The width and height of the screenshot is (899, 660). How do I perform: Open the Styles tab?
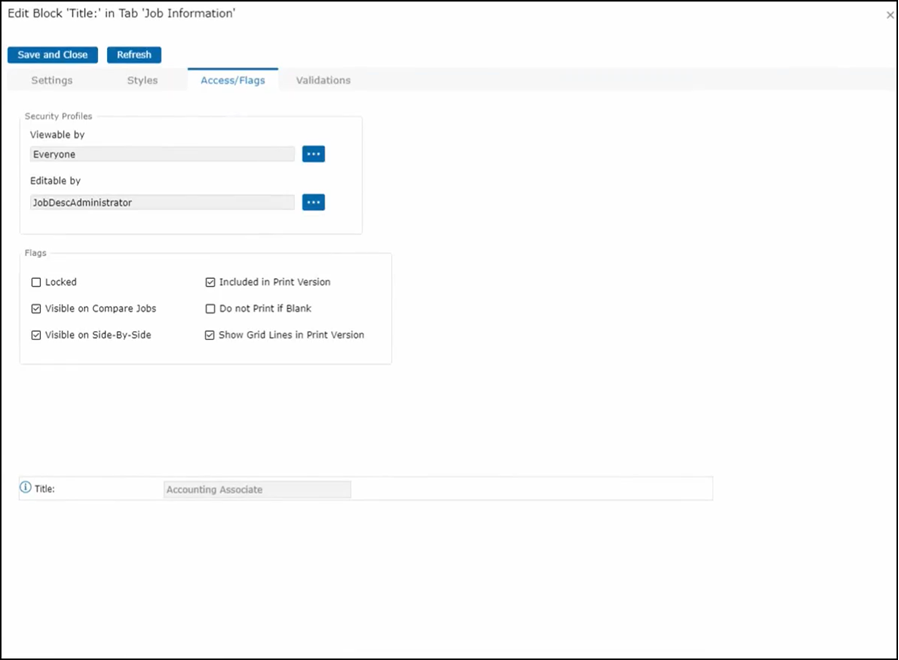point(142,80)
